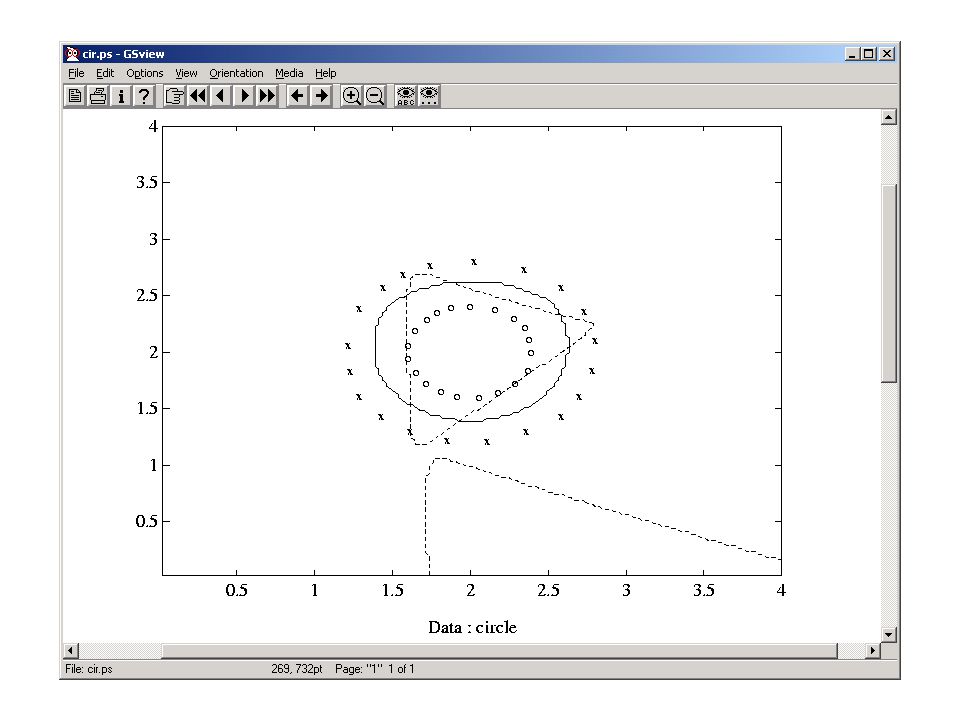
Task: Click the Go forward arrow icon
Action: pos(321,96)
